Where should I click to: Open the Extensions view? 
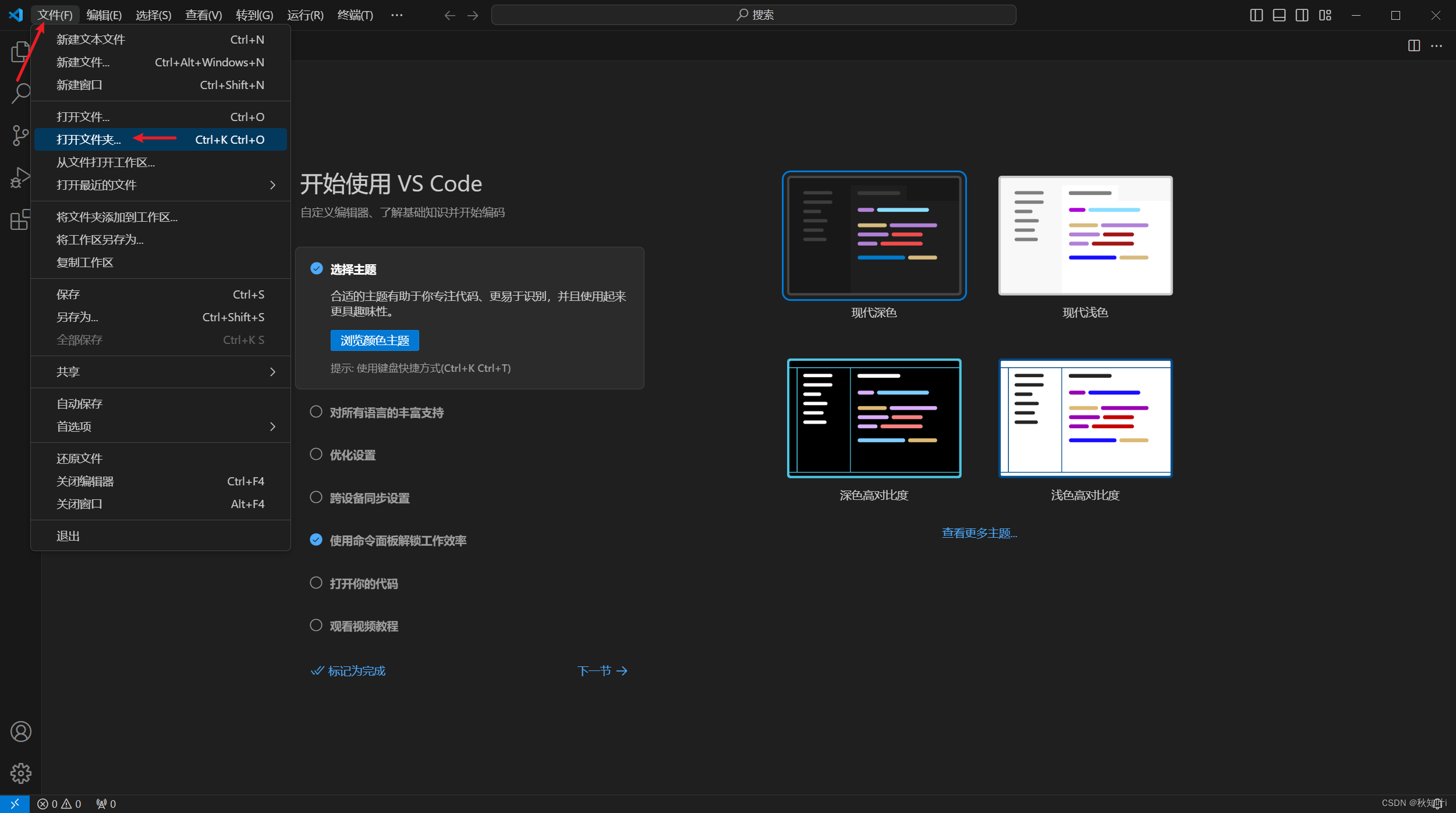pyautogui.click(x=20, y=219)
